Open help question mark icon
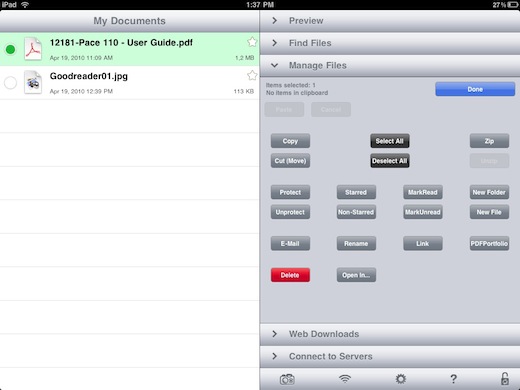Viewport: 520px width, 390px height. pos(453,379)
